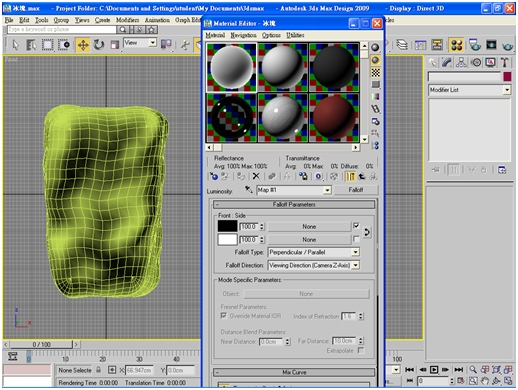Viewport: 518px width, 390px height.
Task: Click the second None map button
Action: point(309,239)
